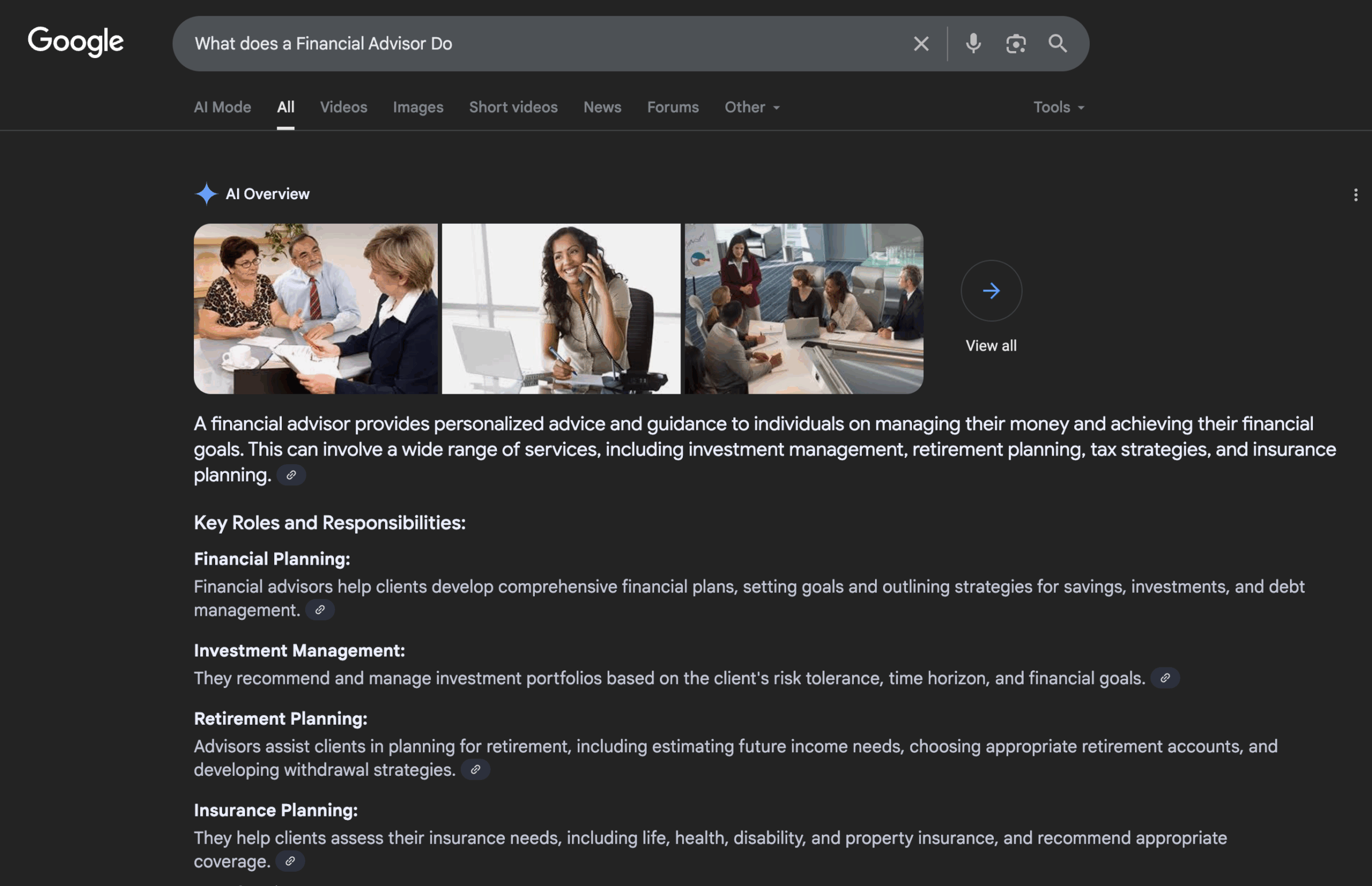Open Google Lens image search icon
The width and height of the screenshot is (1372, 886).
coord(1016,44)
